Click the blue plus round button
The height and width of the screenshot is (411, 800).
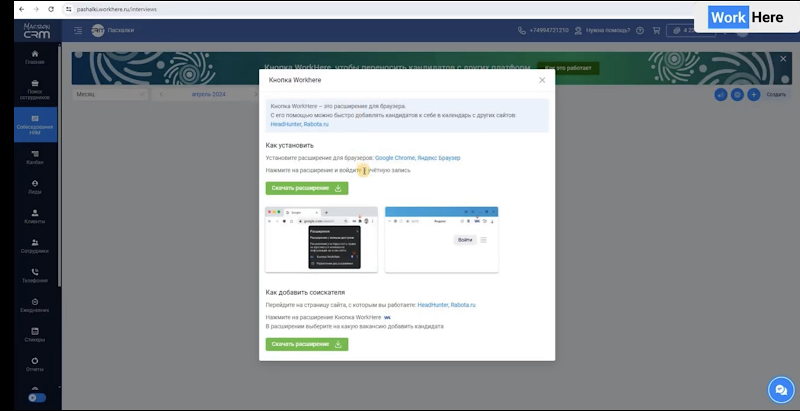[754, 94]
